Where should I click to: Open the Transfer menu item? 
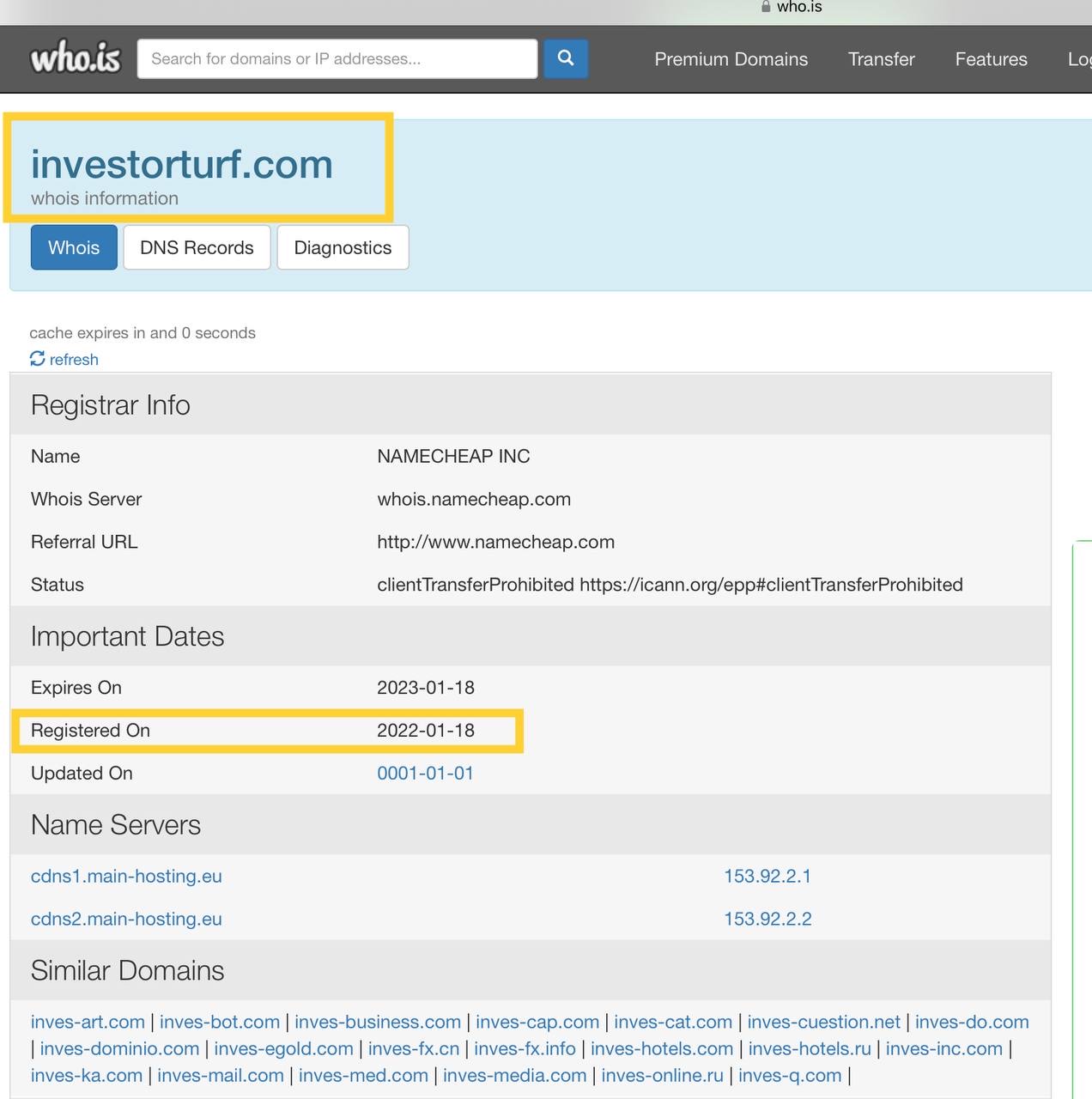pos(881,59)
